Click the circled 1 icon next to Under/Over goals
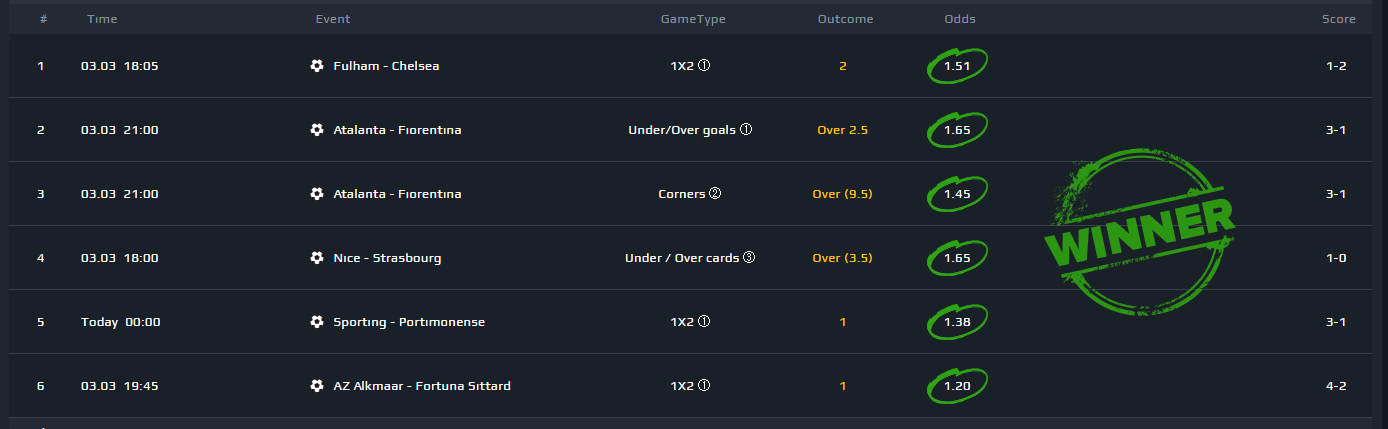 745,130
